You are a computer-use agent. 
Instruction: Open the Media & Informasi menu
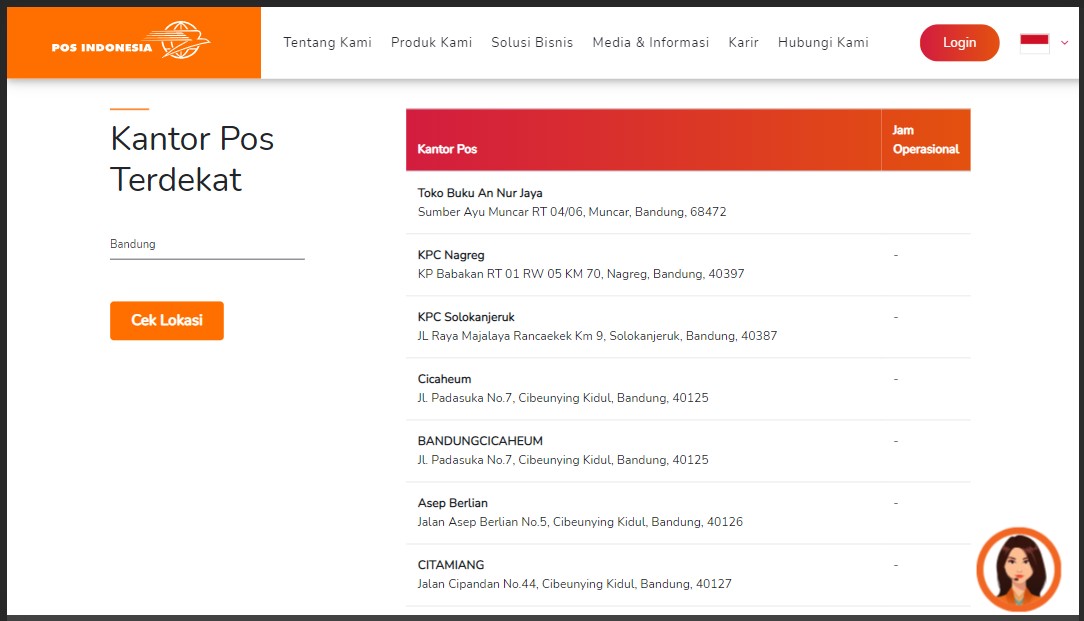click(x=651, y=42)
